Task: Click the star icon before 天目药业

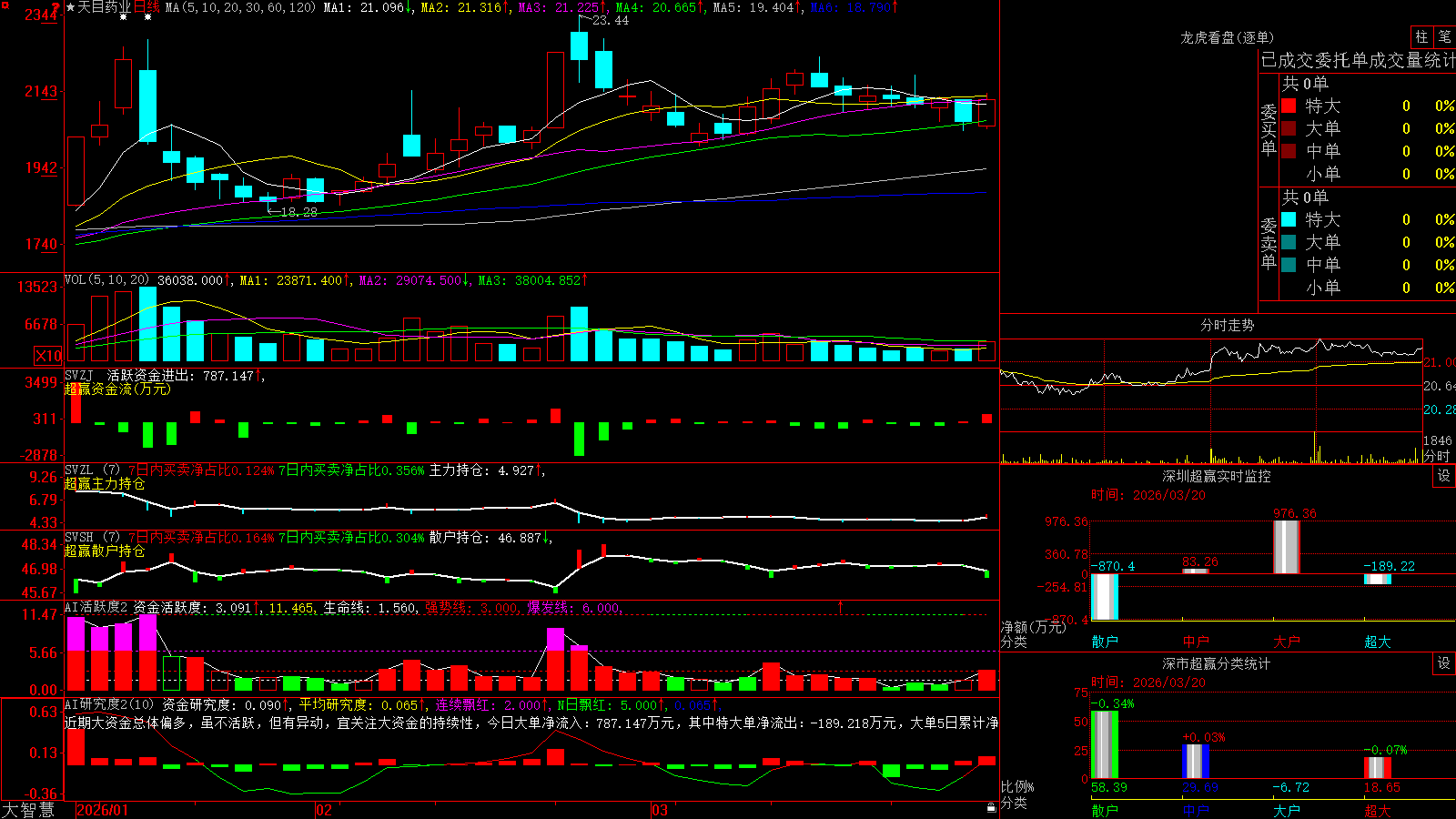Action: (x=70, y=7)
